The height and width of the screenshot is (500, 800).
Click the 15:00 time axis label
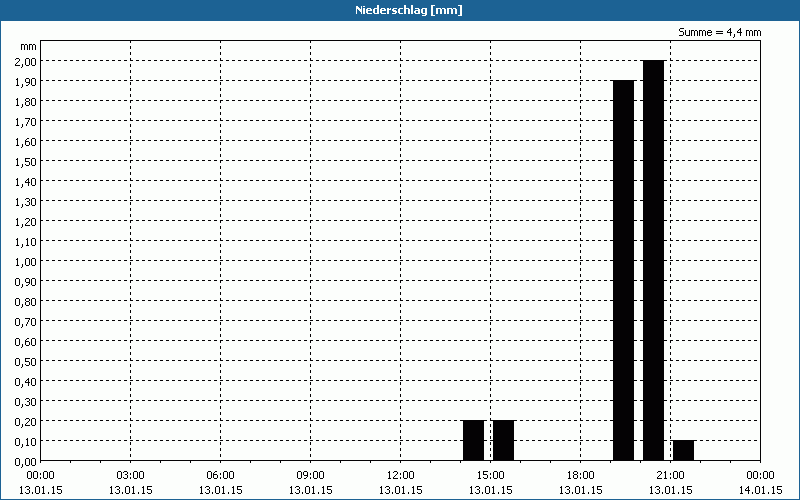click(x=491, y=476)
